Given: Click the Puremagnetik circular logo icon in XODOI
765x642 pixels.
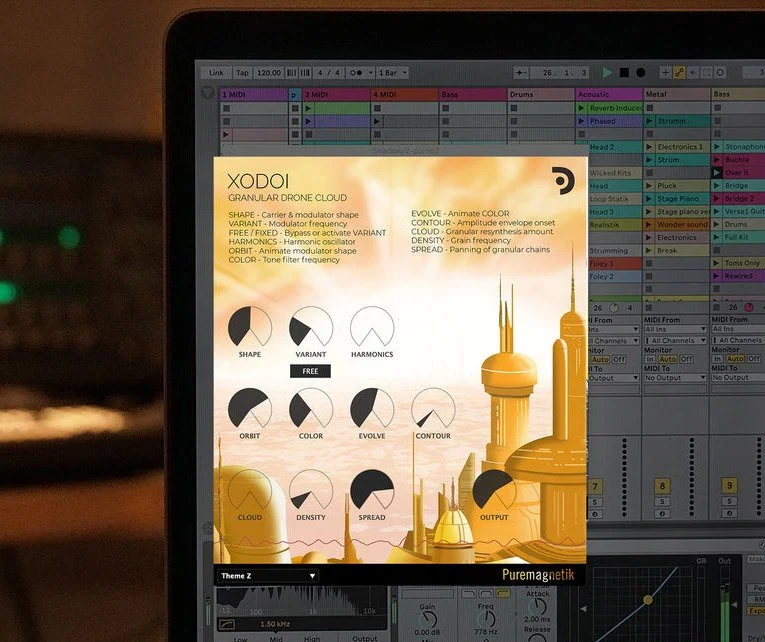Looking at the screenshot, I should (x=563, y=181).
